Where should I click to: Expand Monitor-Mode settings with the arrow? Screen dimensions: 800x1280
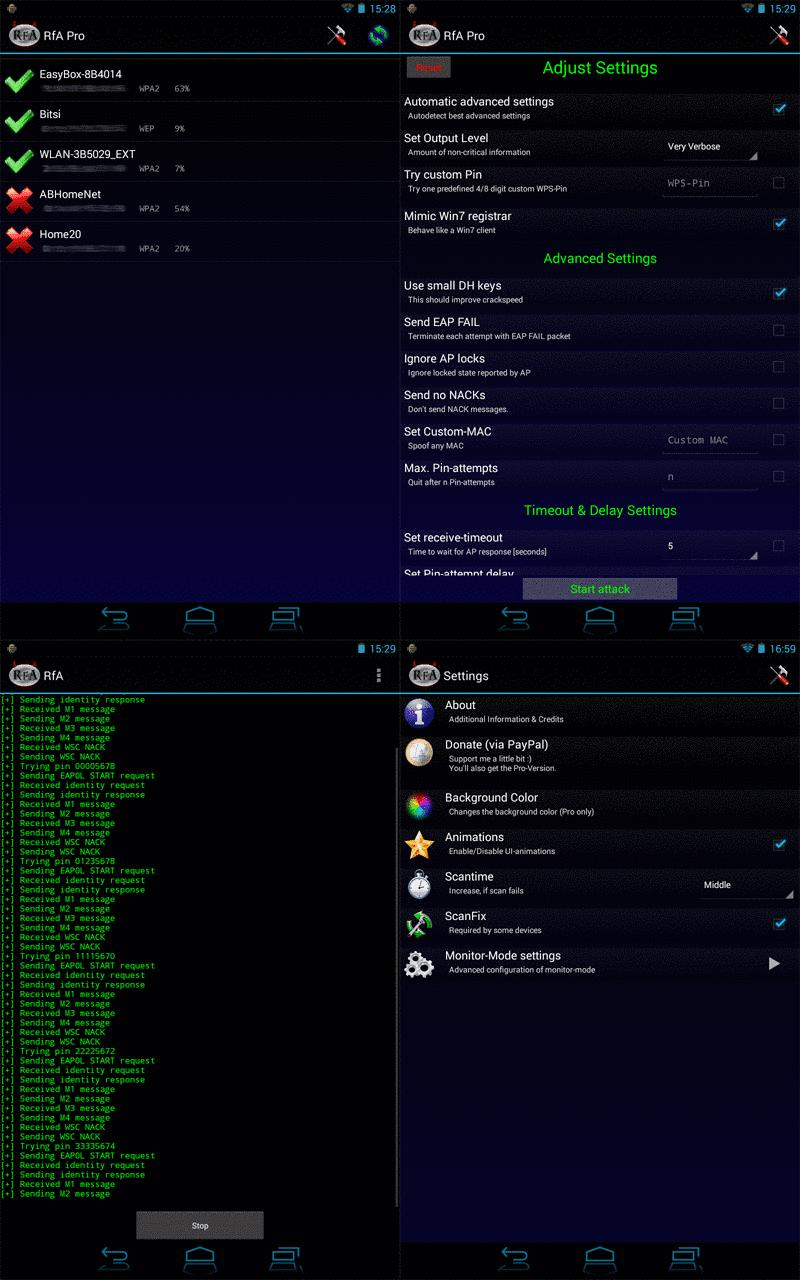coord(774,964)
